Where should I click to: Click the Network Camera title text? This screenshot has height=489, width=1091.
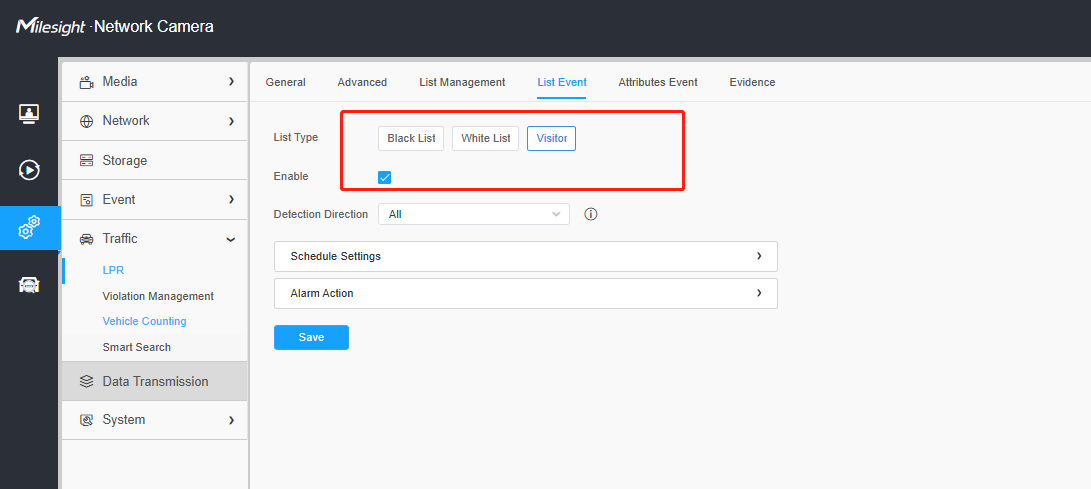153,27
